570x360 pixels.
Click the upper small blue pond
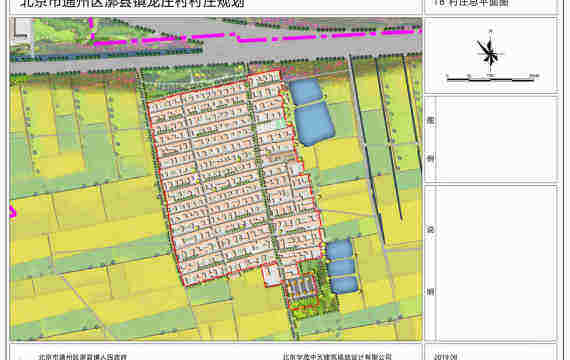click(306, 91)
